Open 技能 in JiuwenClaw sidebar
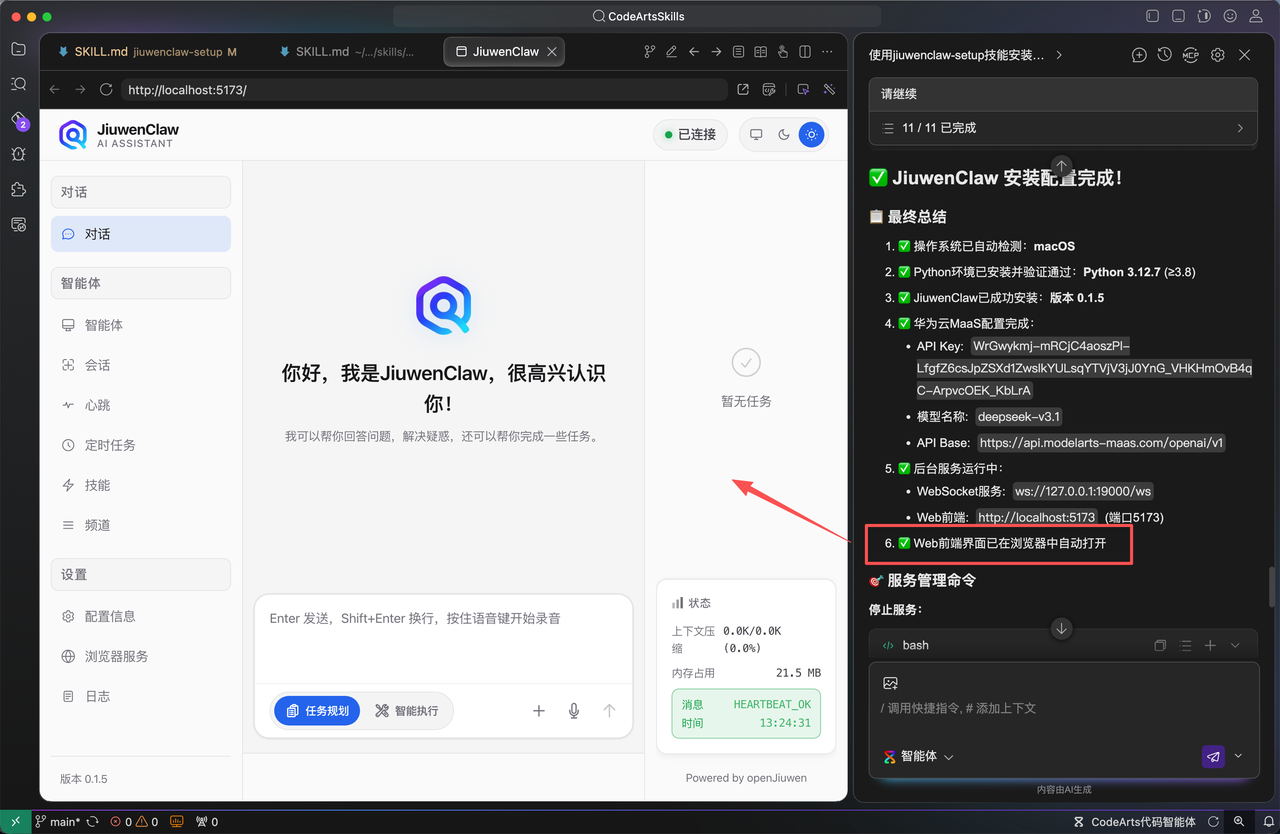 point(141,485)
